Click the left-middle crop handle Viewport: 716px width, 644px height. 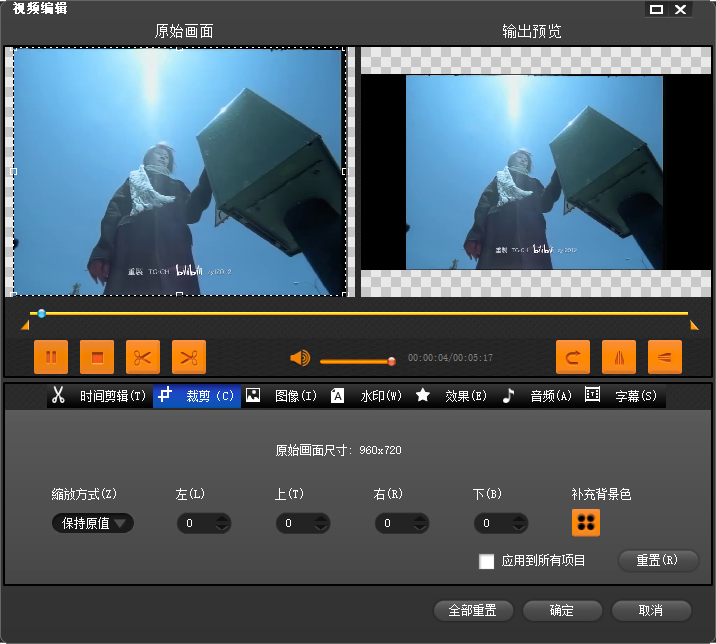14,172
